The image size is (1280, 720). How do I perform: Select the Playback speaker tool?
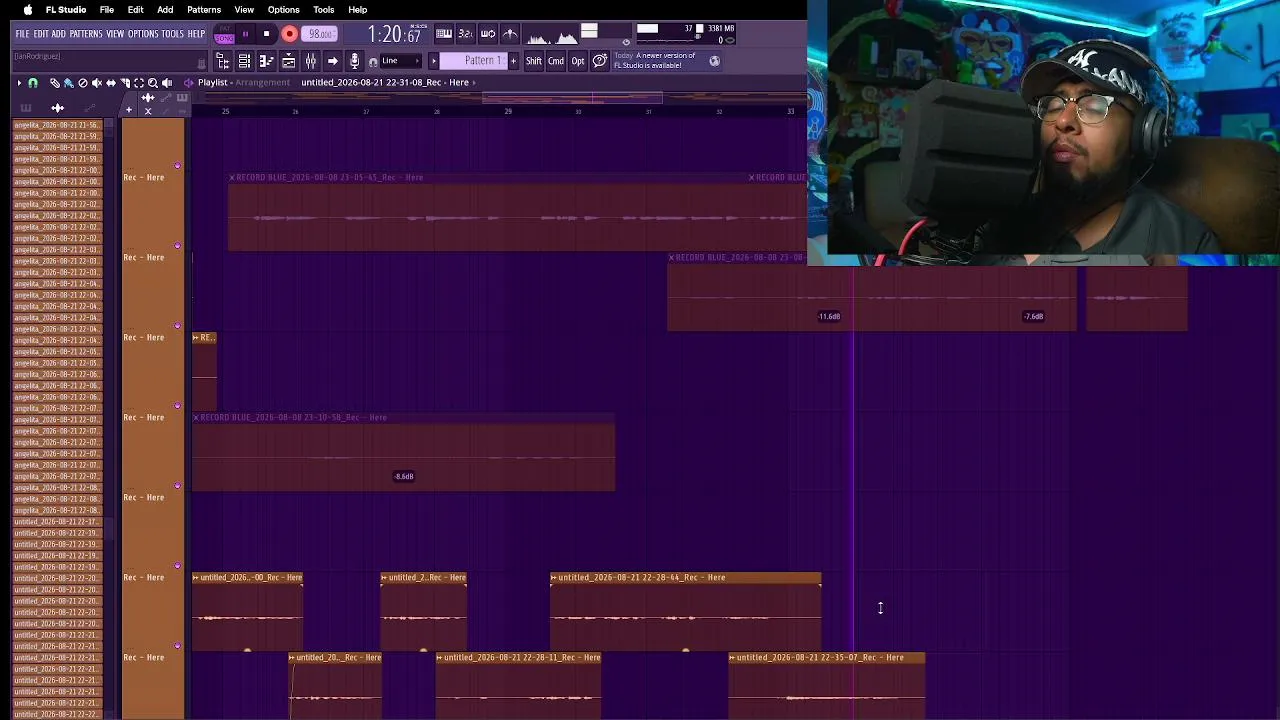coord(167,83)
